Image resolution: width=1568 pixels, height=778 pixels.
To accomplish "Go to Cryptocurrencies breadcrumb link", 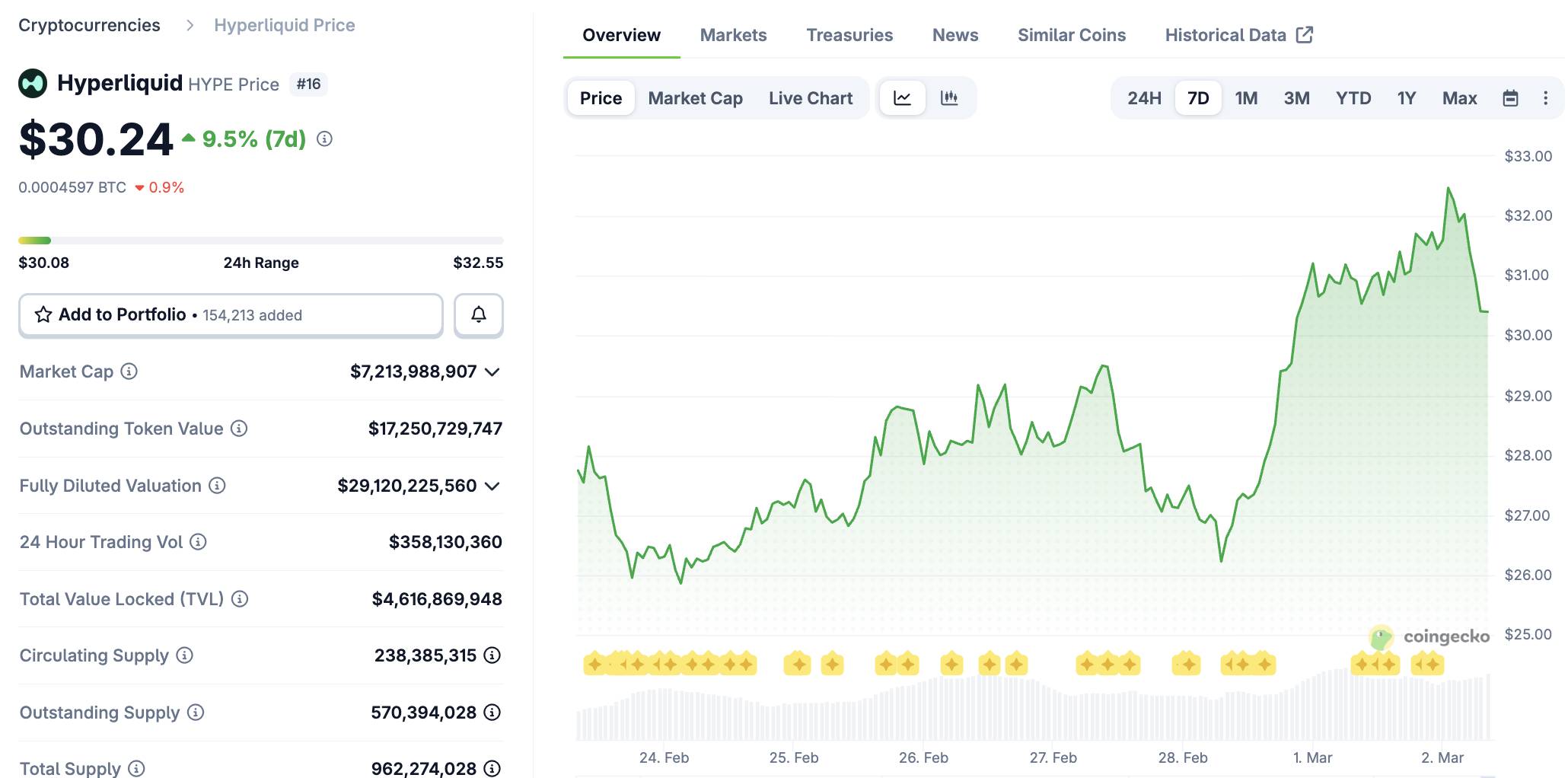I will [x=89, y=25].
